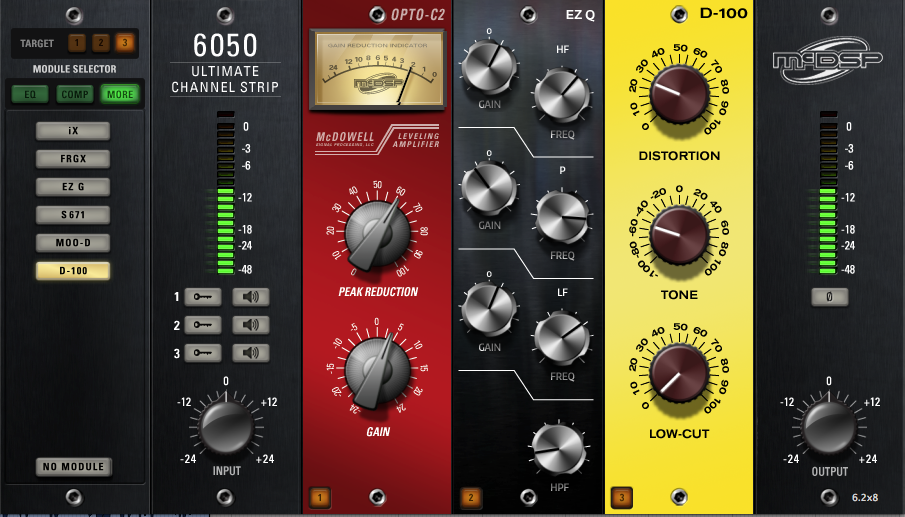Screen dimensions: 905x517
Task: Click the EZ Q P band FREQ knob
Action: pyautogui.click(x=562, y=217)
